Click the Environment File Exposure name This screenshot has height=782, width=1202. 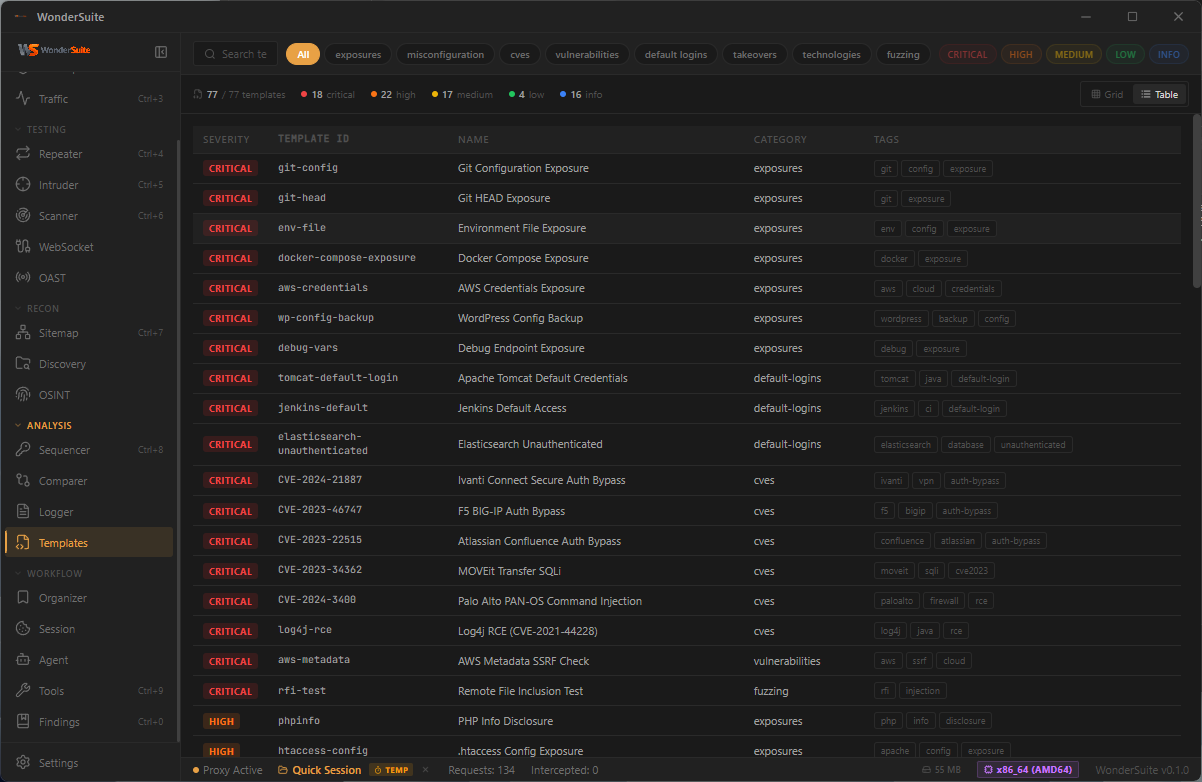point(522,228)
